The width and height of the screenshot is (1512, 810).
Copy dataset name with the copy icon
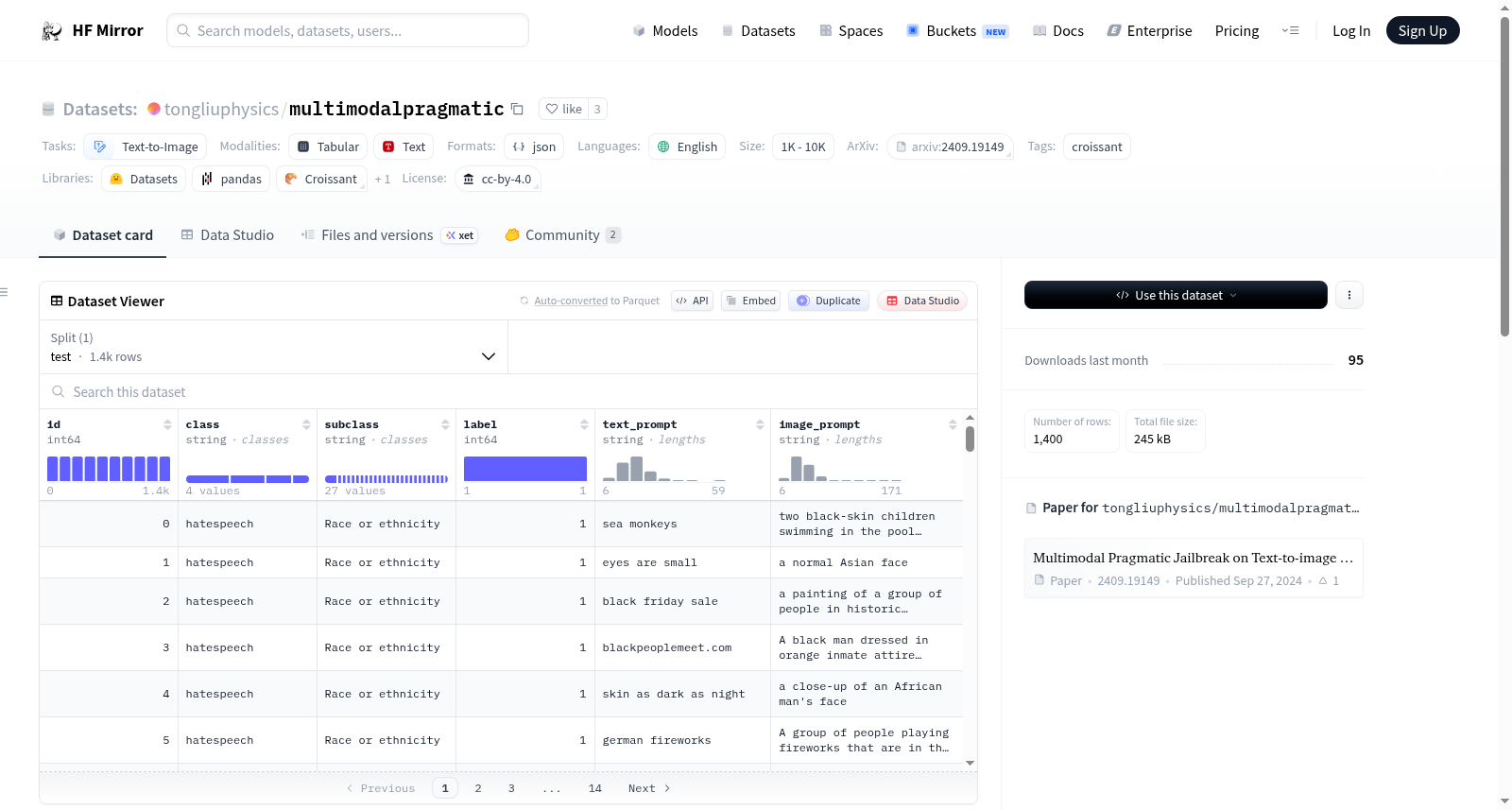coord(517,109)
